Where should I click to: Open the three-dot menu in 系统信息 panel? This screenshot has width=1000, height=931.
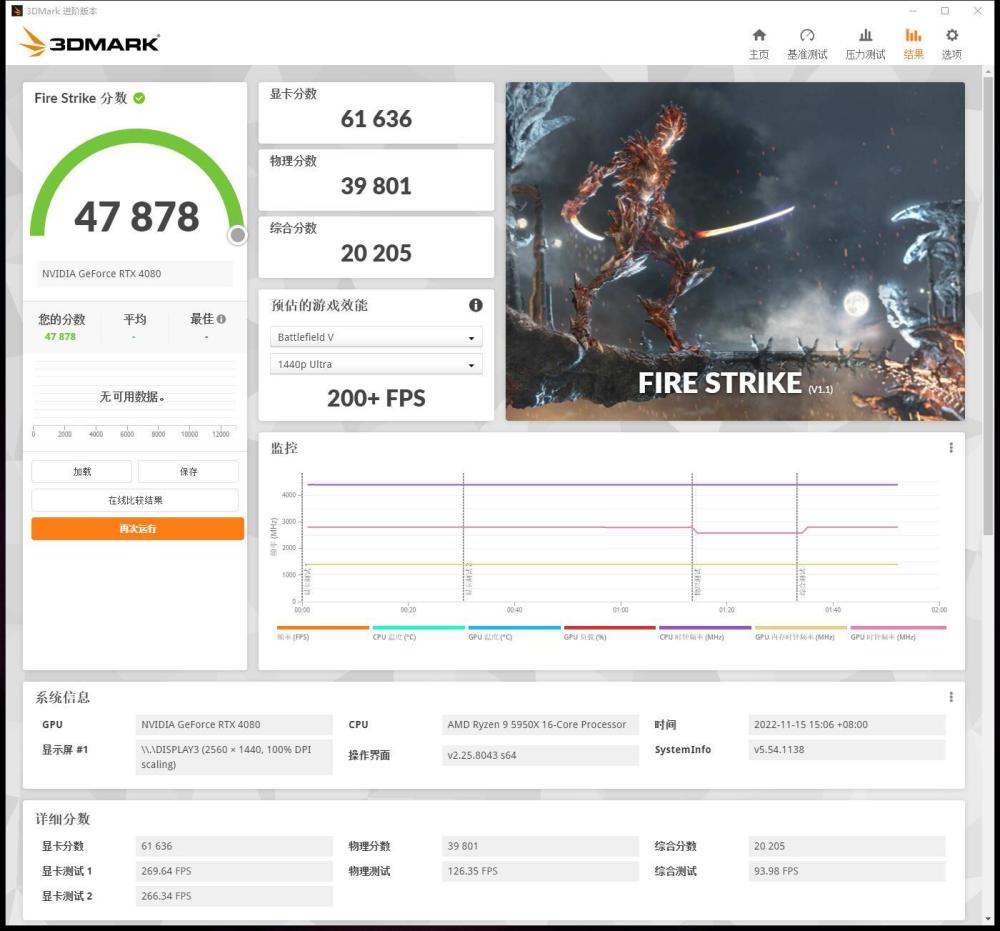coord(950,697)
